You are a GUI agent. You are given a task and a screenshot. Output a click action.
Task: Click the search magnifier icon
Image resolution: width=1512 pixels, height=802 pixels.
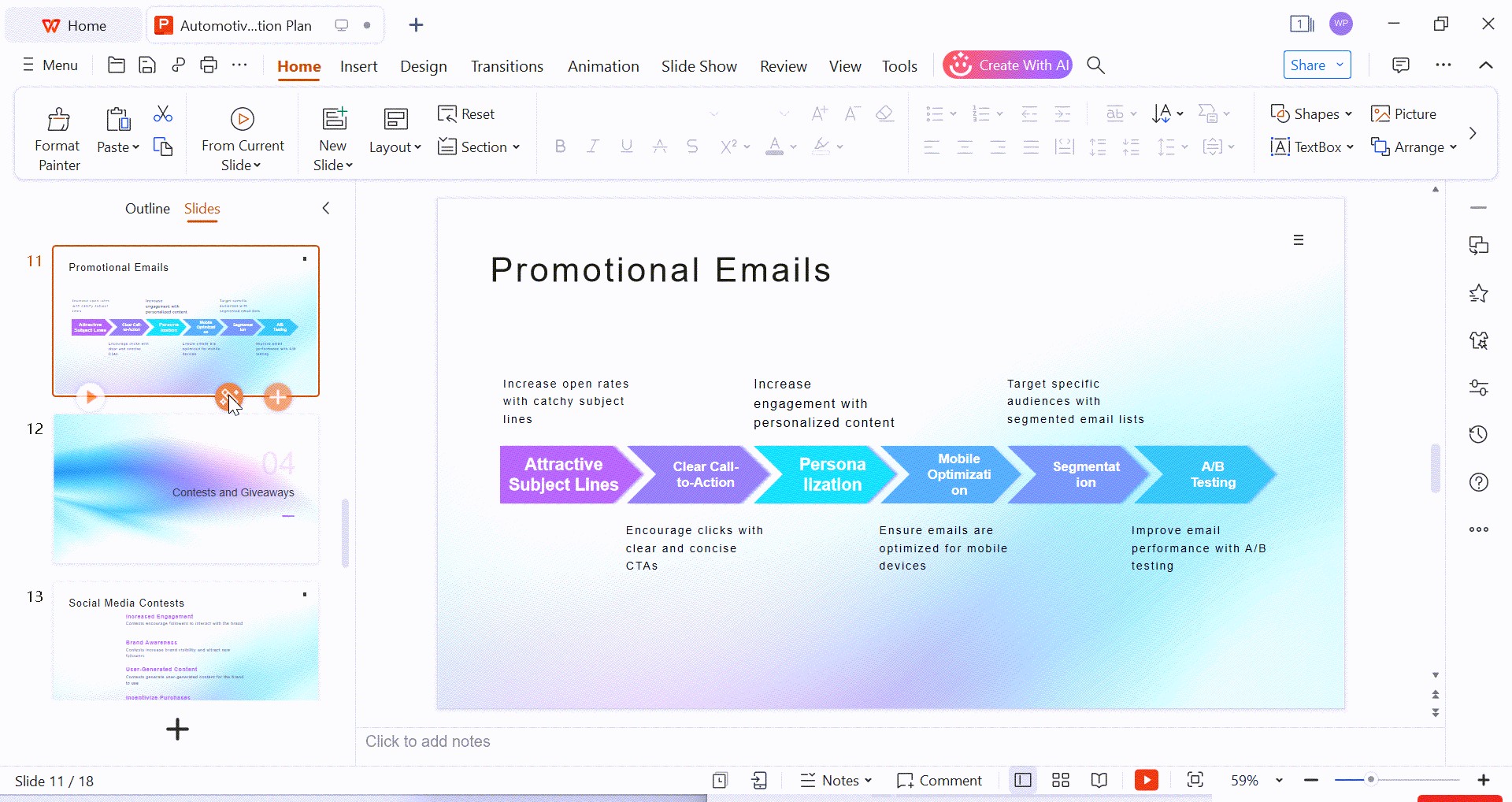pos(1095,65)
